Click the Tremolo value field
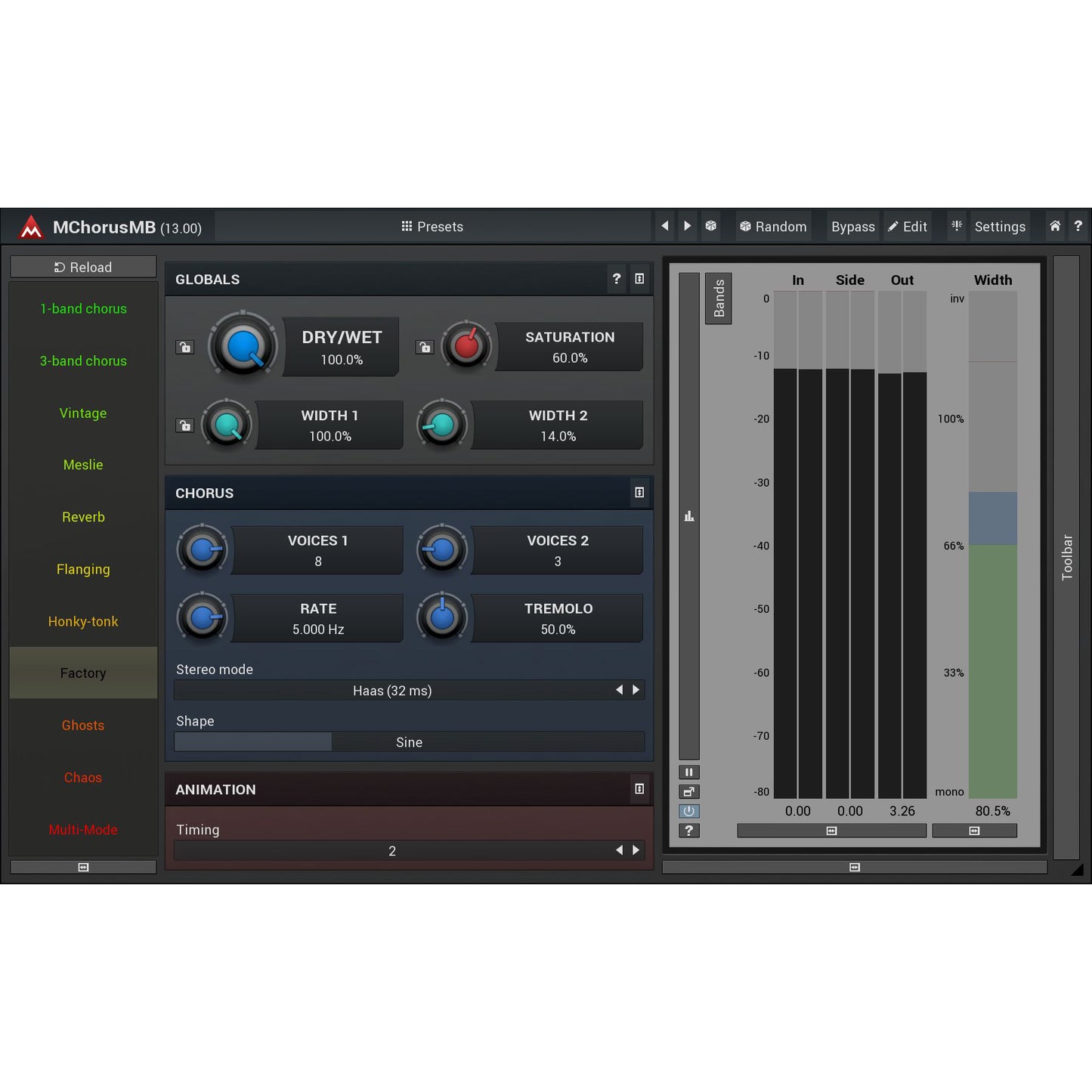The height and width of the screenshot is (1092, 1092). [x=558, y=620]
